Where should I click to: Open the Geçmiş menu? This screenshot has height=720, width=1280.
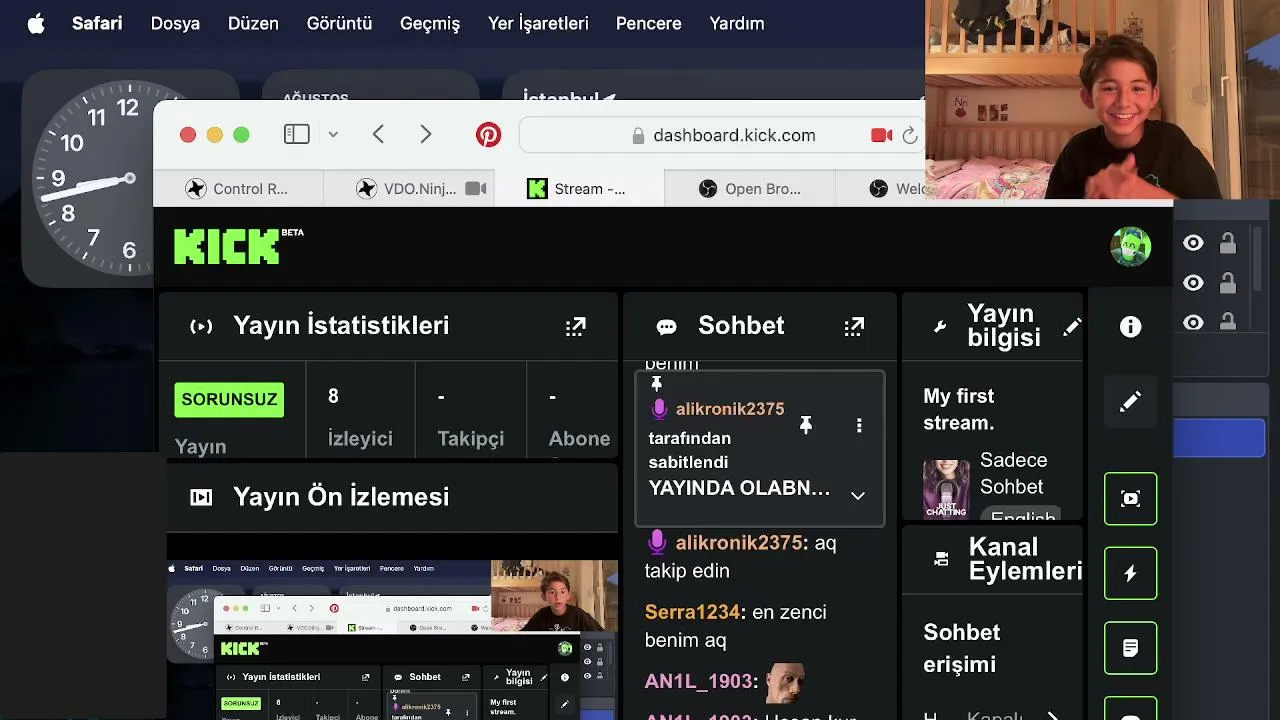pos(430,23)
